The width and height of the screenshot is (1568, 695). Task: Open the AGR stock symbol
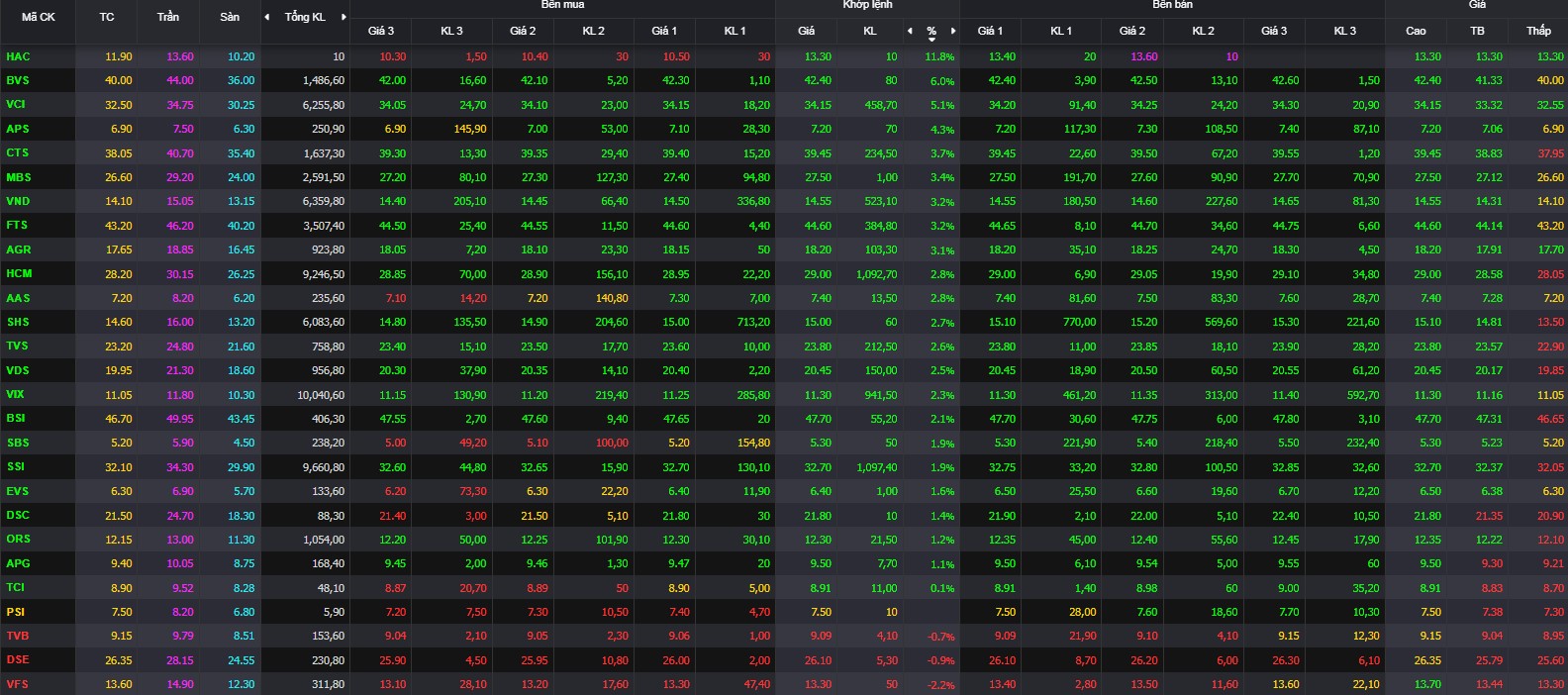point(19,249)
